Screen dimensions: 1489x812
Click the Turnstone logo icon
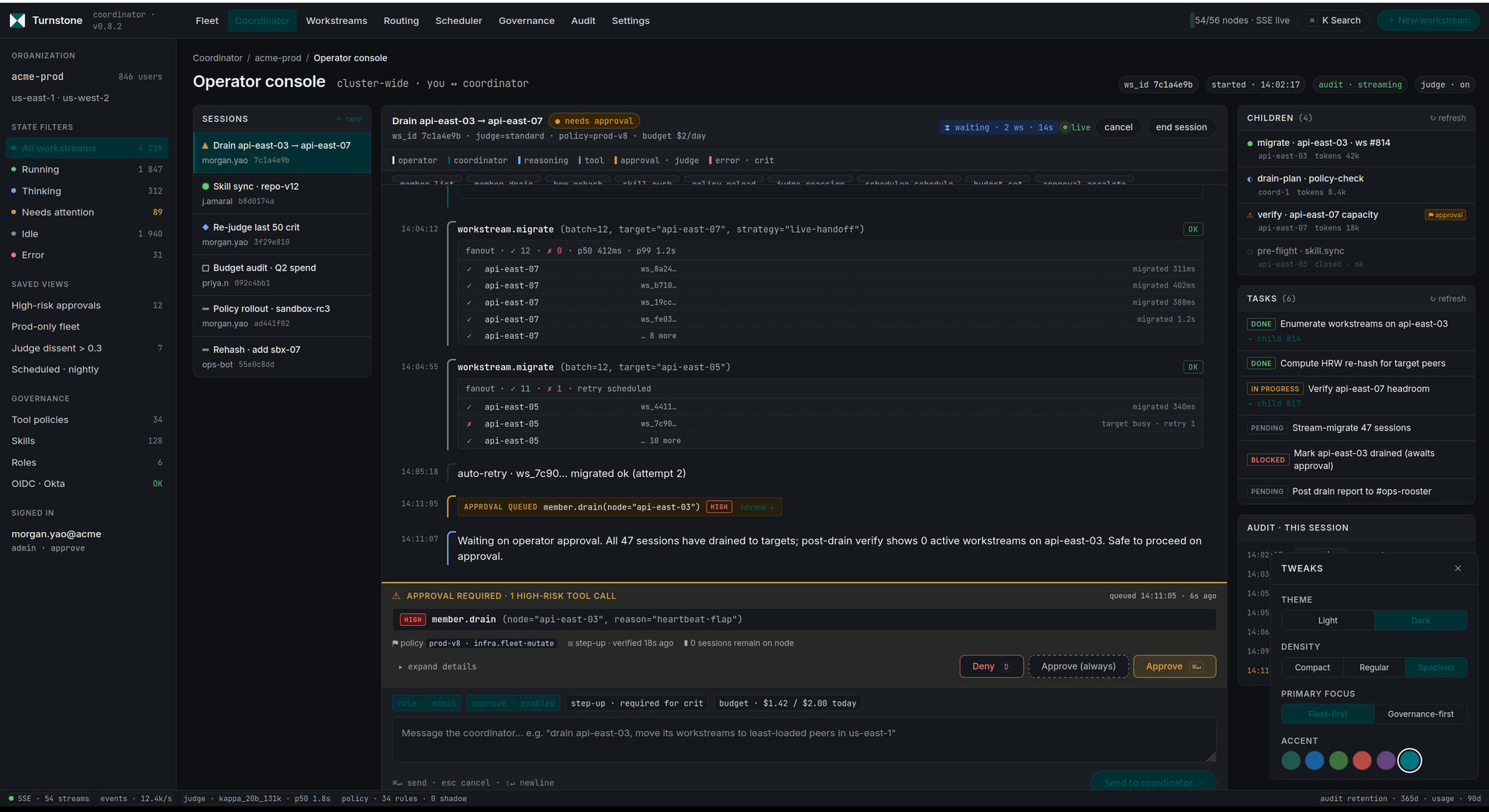pyautogui.click(x=17, y=21)
